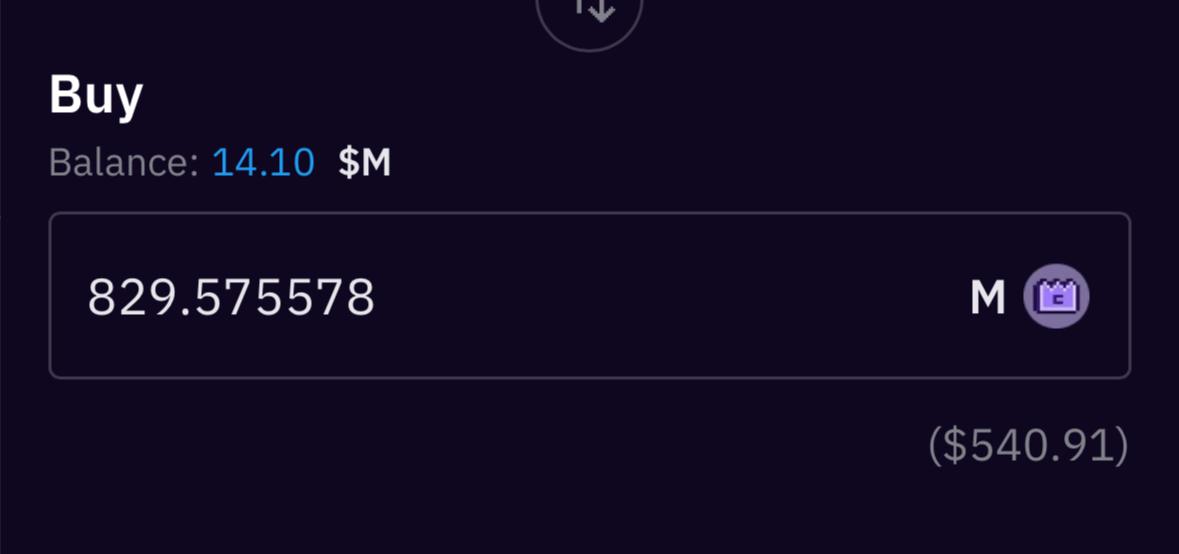Image resolution: width=1179 pixels, height=554 pixels.
Task: Toggle to USD using ($540.91) estimate
Action: point(1027,446)
